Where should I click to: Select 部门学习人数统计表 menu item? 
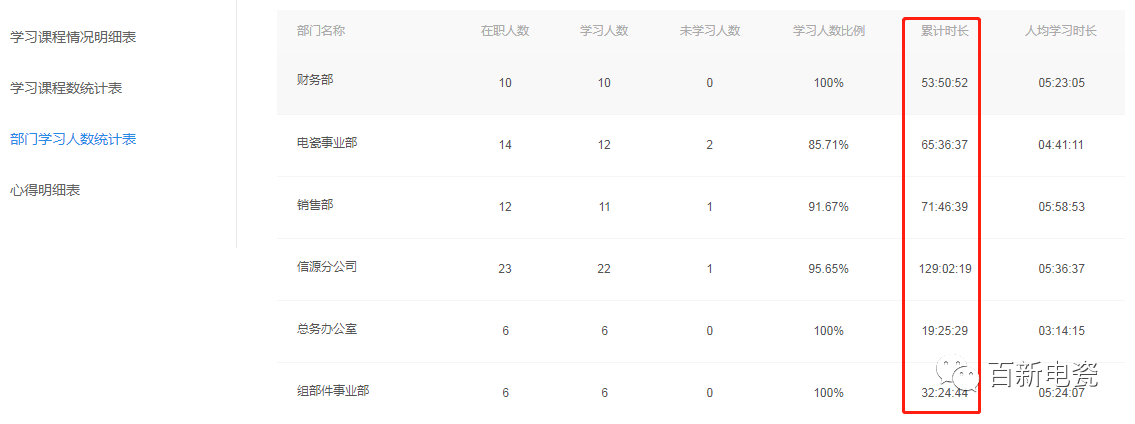point(73,139)
